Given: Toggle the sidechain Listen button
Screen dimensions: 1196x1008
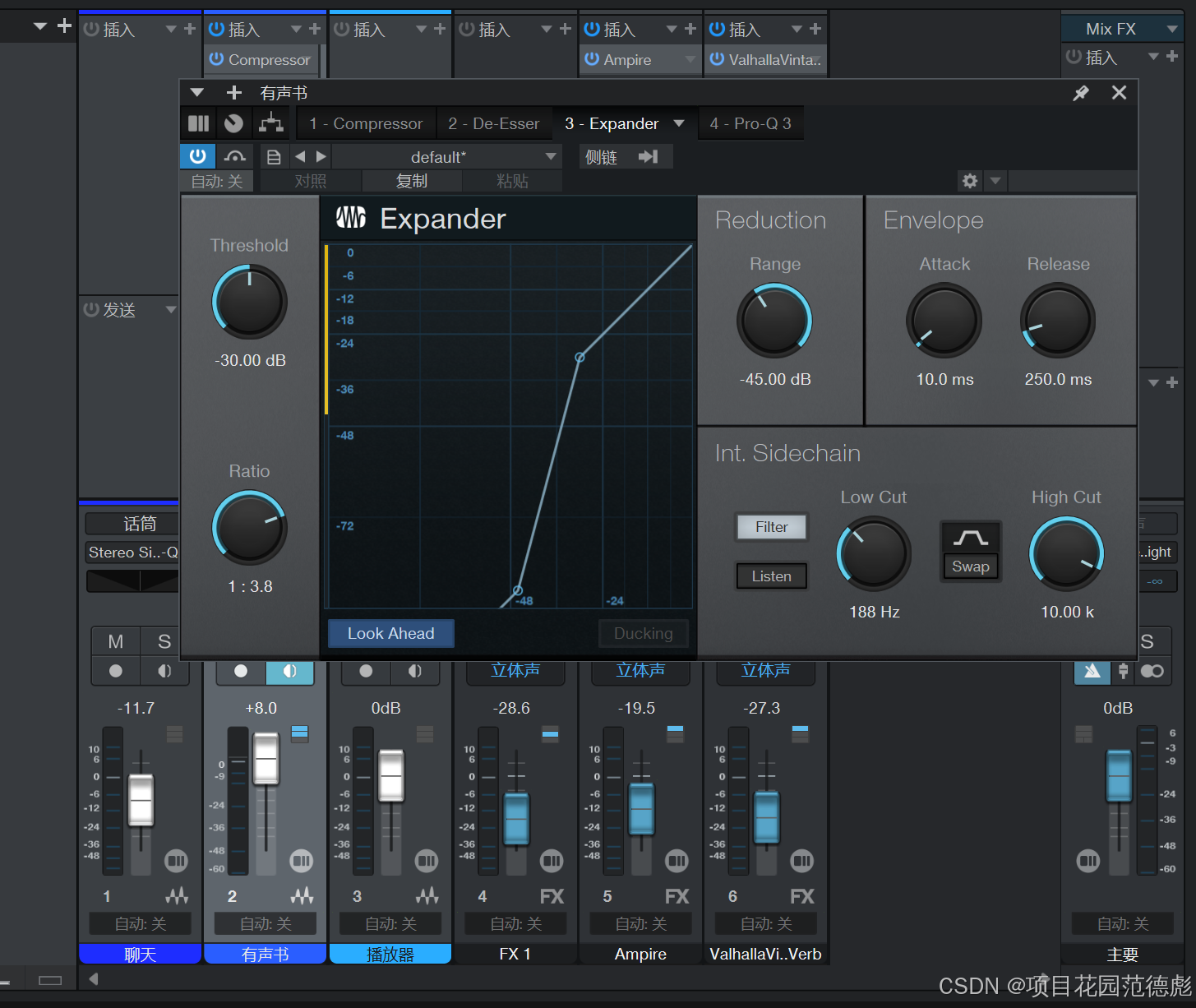Looking at the screenshot, I should [x=772, y=576].
